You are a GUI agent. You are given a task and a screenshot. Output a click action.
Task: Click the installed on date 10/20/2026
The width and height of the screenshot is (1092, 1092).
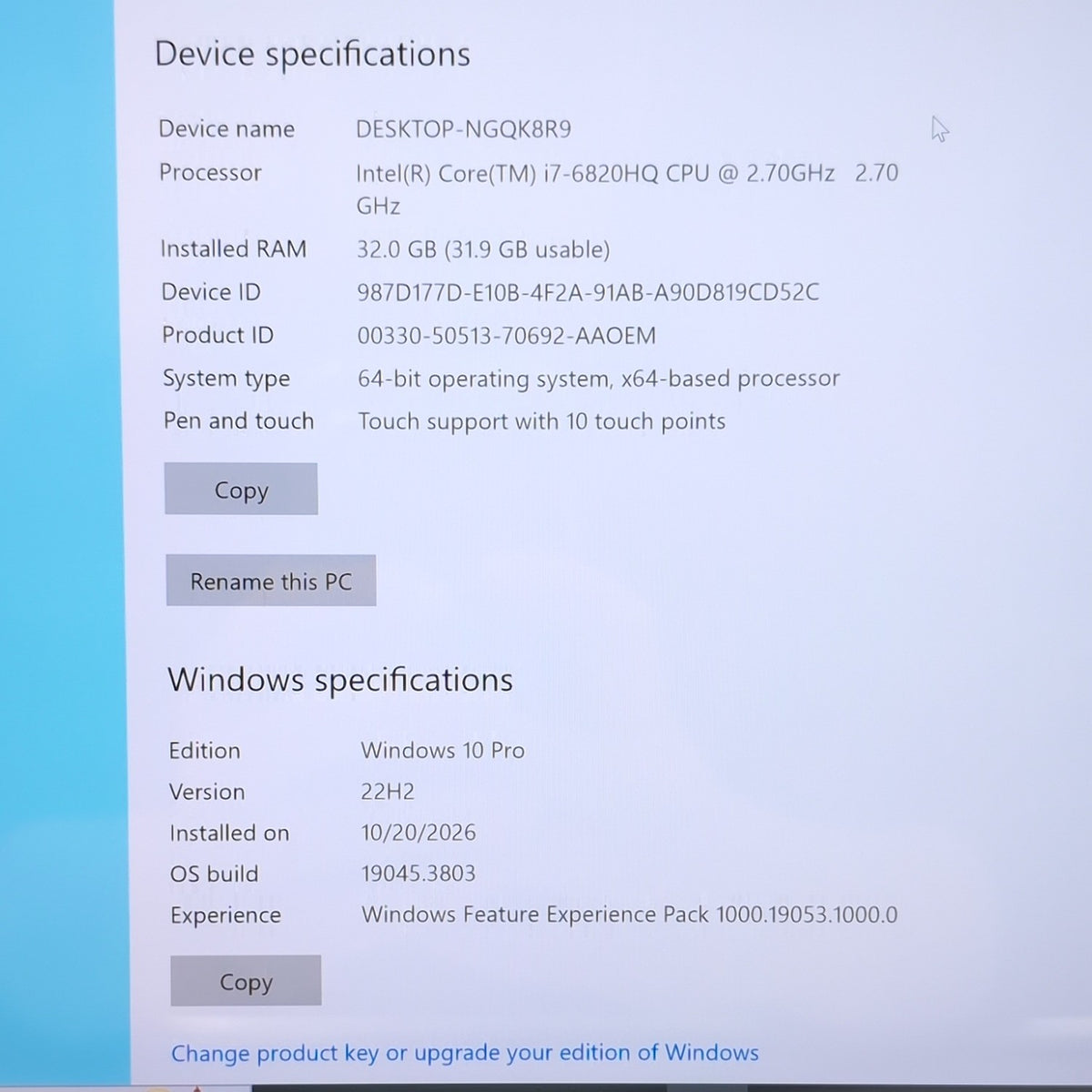tap(419, 833)
